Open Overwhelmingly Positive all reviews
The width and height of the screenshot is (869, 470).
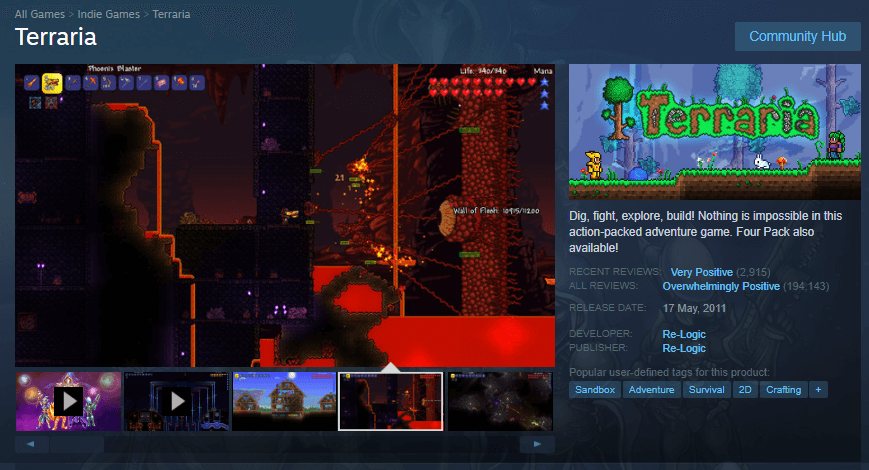click(x=721, y=287)
